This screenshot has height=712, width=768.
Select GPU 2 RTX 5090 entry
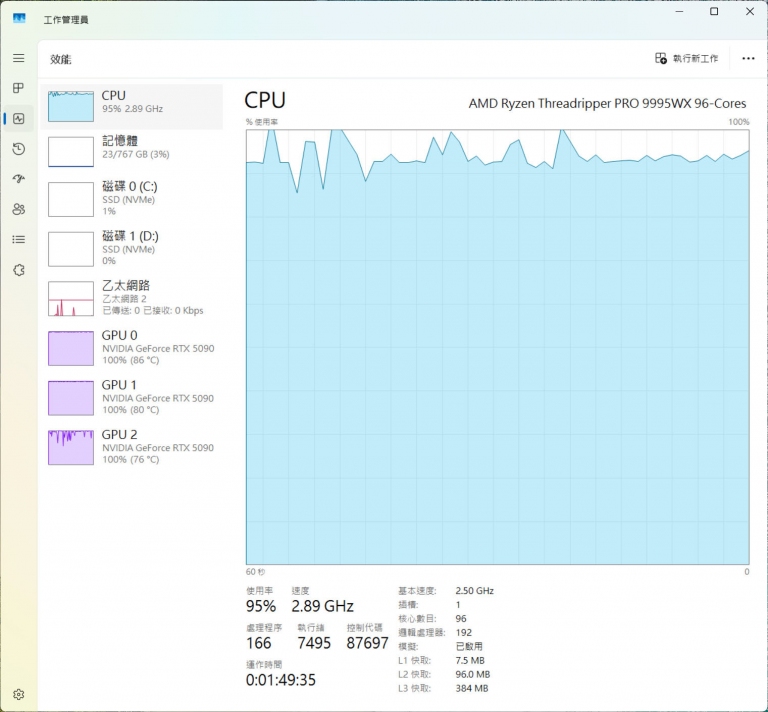(135, 446)
